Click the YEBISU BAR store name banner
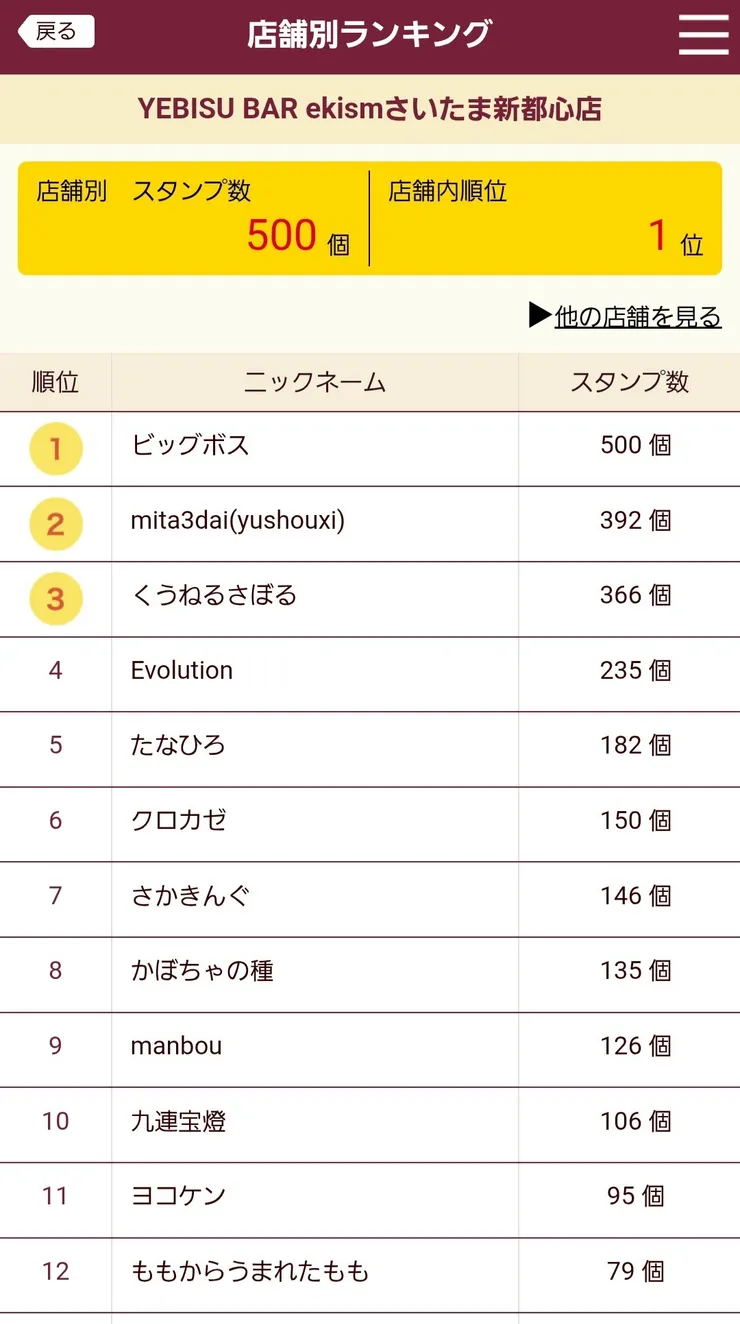This screenshot has width=740, height=1324. [x=370, y=109]
